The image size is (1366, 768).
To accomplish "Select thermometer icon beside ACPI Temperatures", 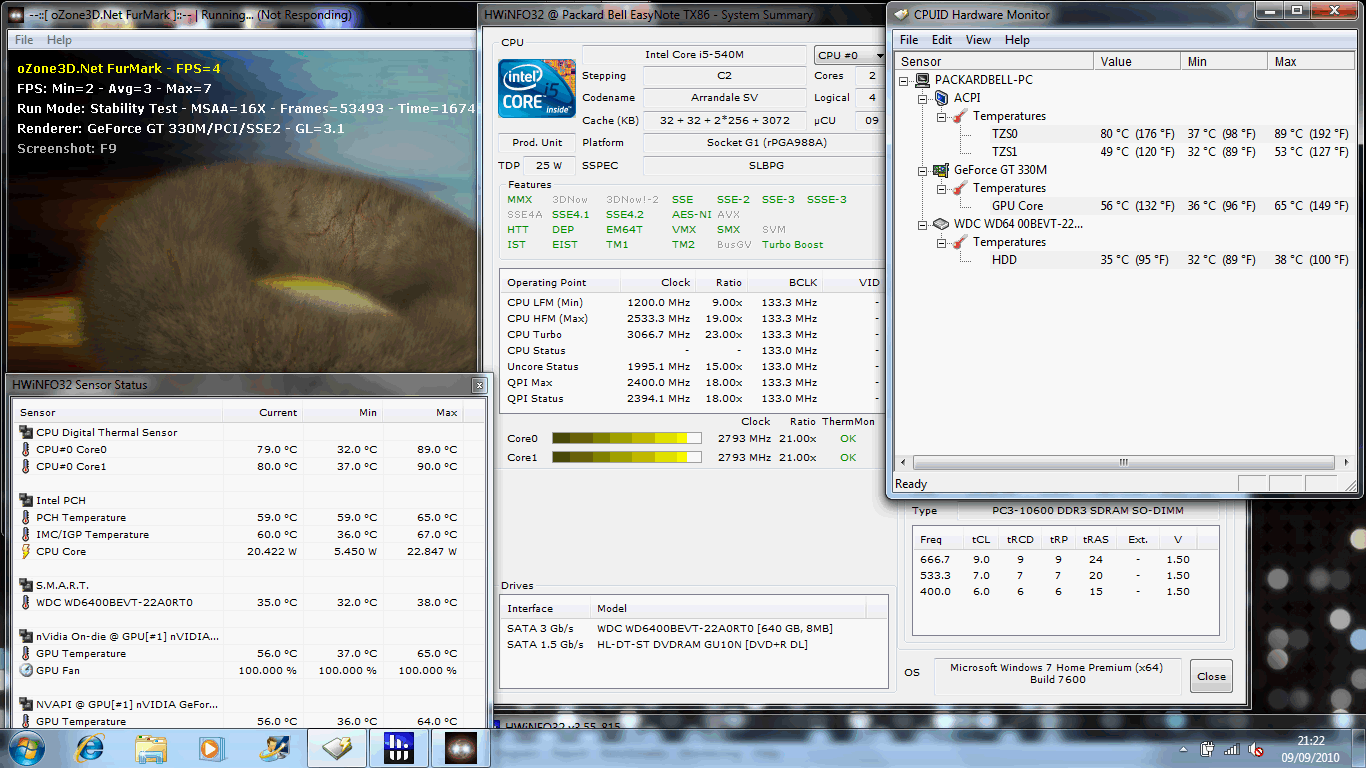I will (960, 116).
